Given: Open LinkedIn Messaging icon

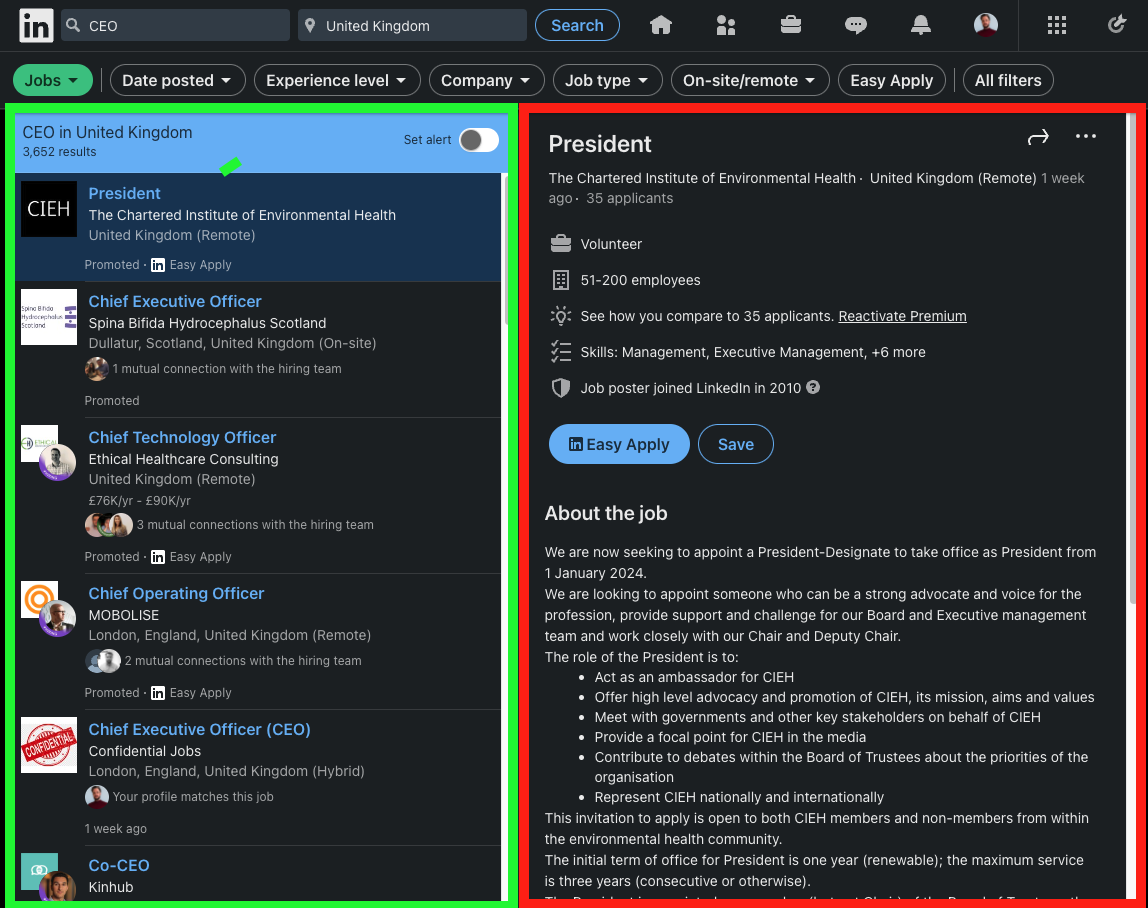Looking at the screenshot, I should point(855,24).
